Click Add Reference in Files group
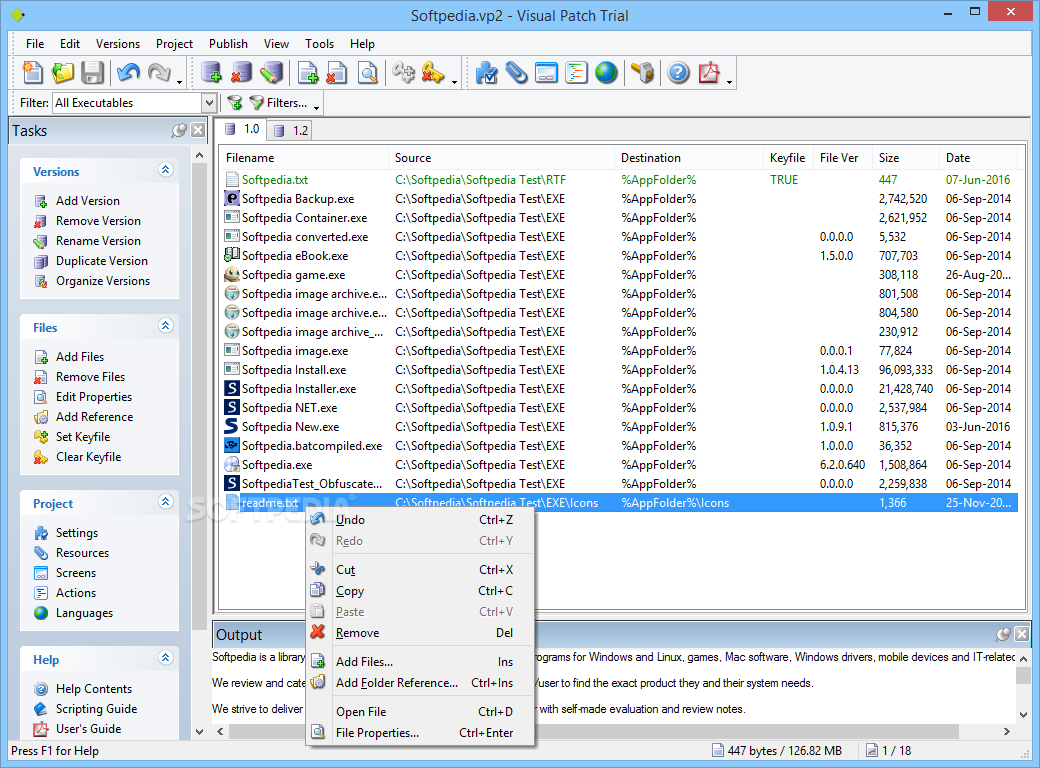Image resolution: width=1040 pixels, height=768 pixels. point(94,416)
